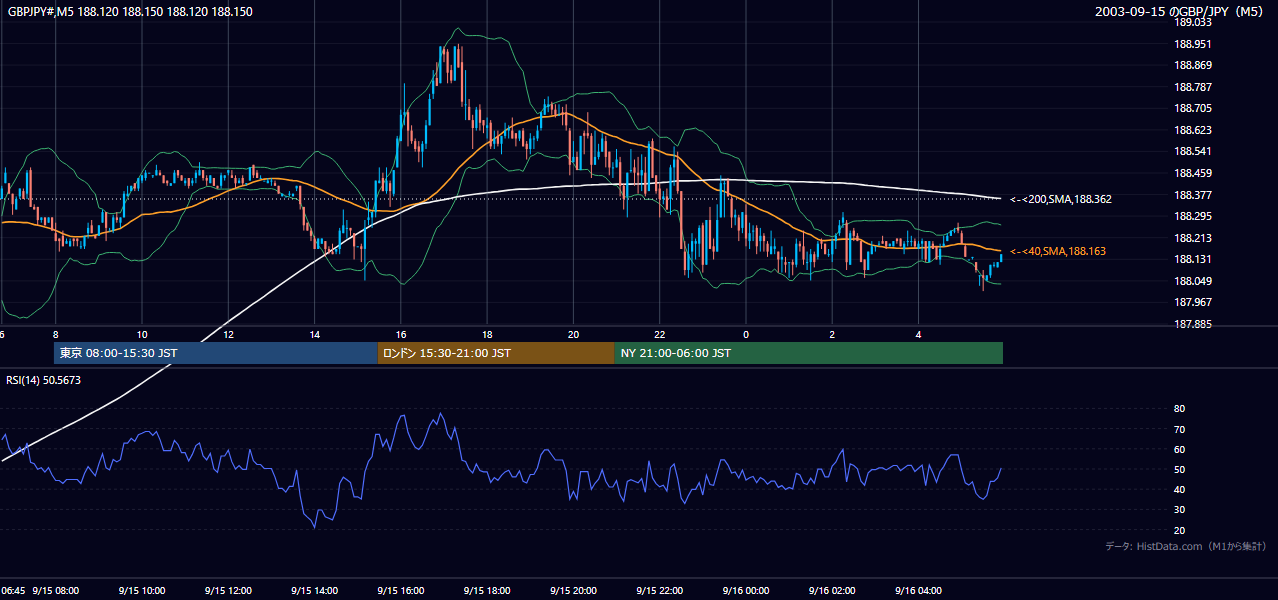
Task: Click price axis value 188.377
Action: (x=1192, y=195)
